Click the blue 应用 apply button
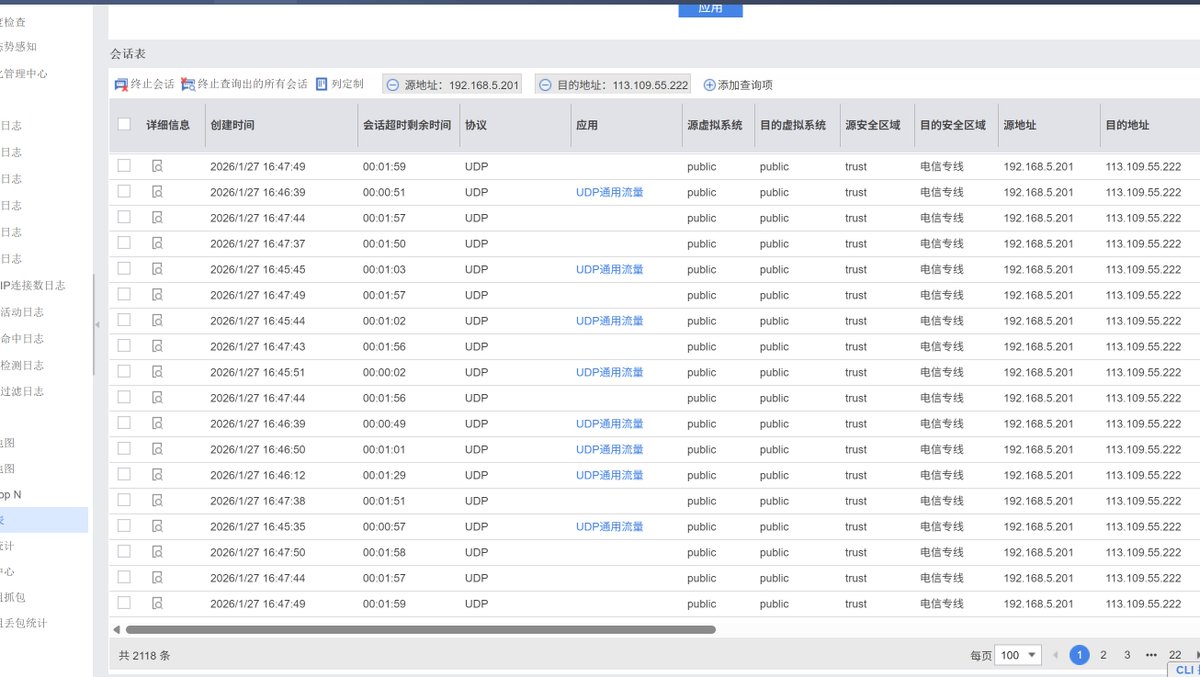The image size is (1200, 677). point(710,9)
